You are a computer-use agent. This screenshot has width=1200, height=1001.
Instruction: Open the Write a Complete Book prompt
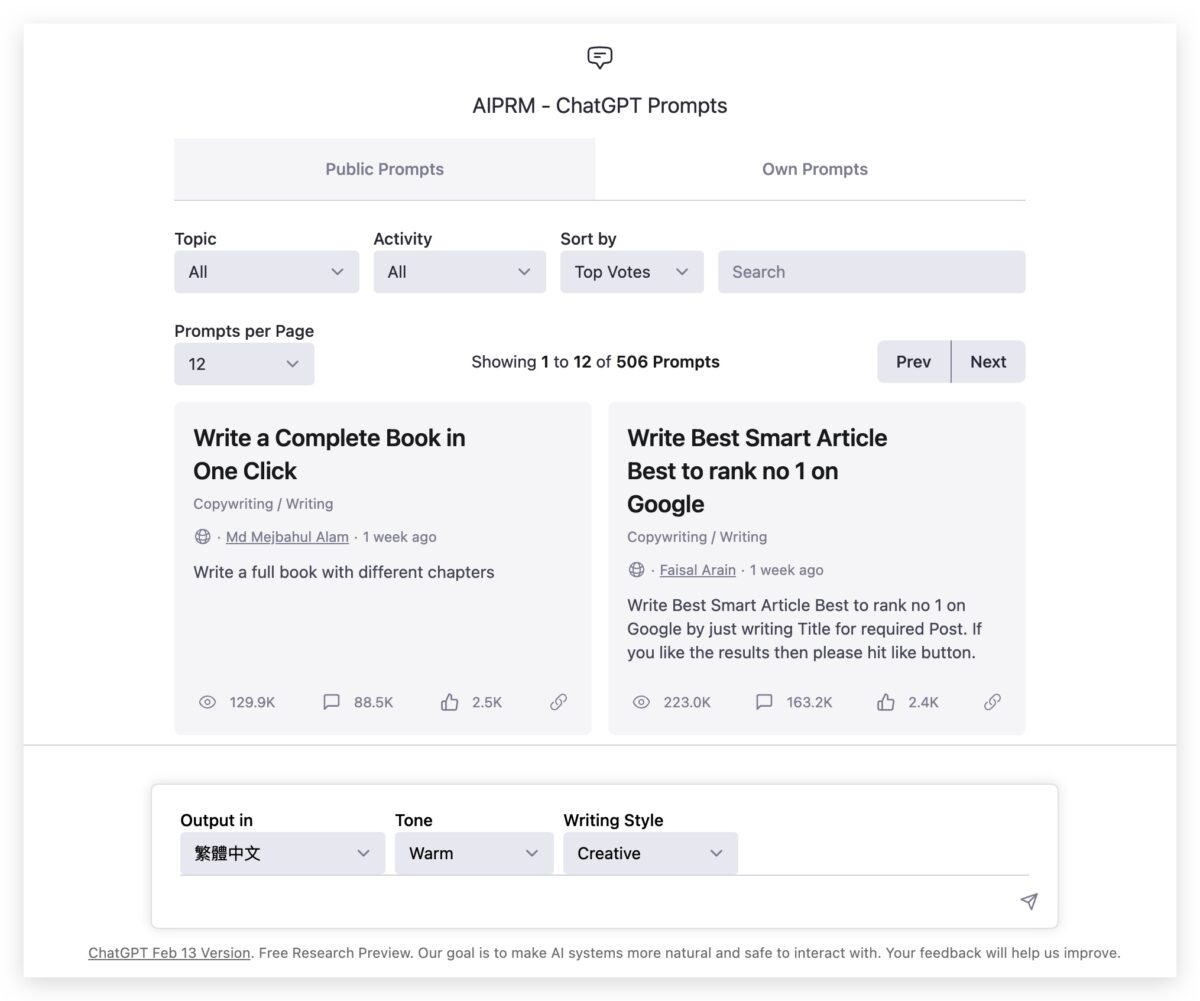(329, 454)
